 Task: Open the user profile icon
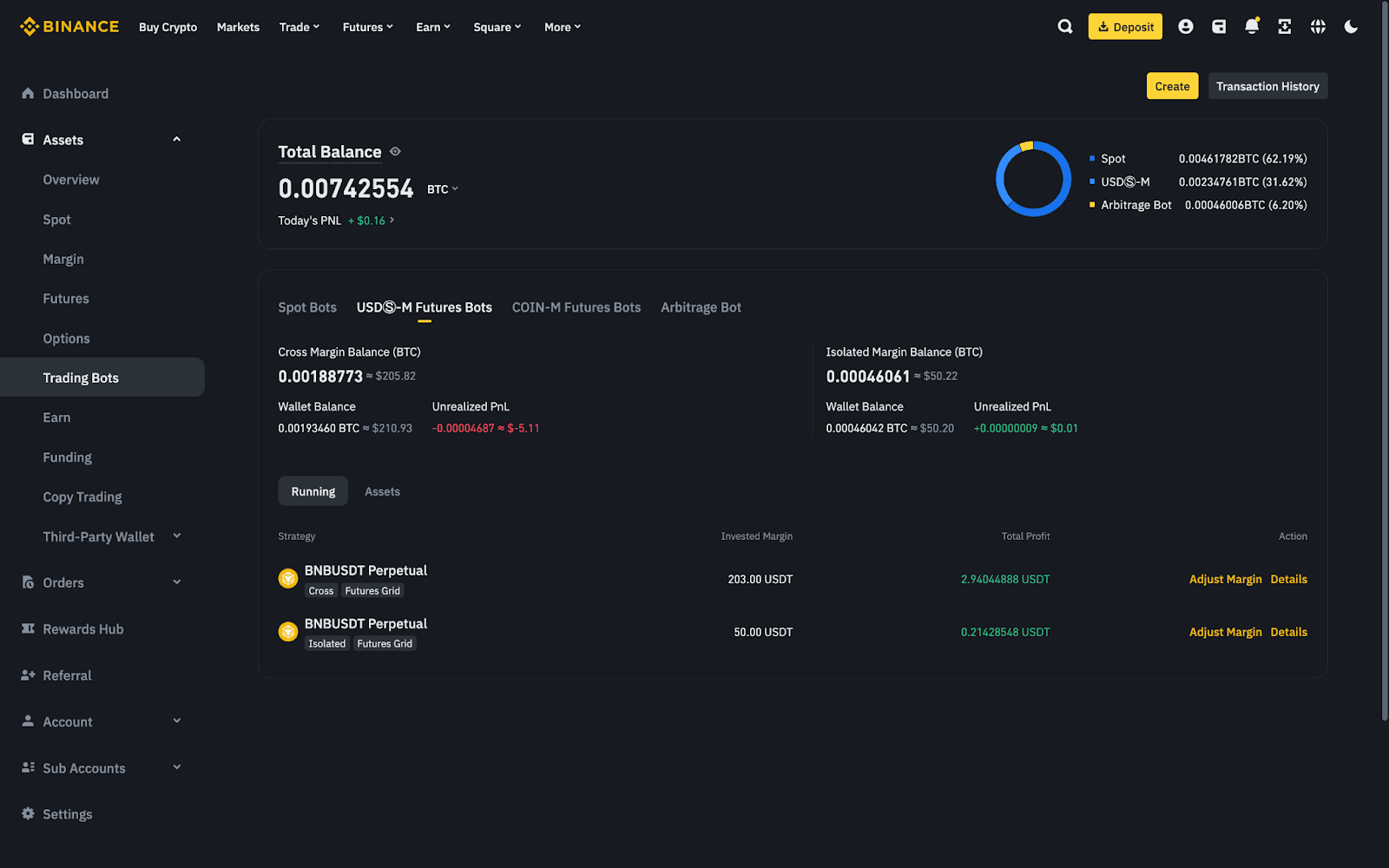pyautogui.click(x=1185, y=27)
